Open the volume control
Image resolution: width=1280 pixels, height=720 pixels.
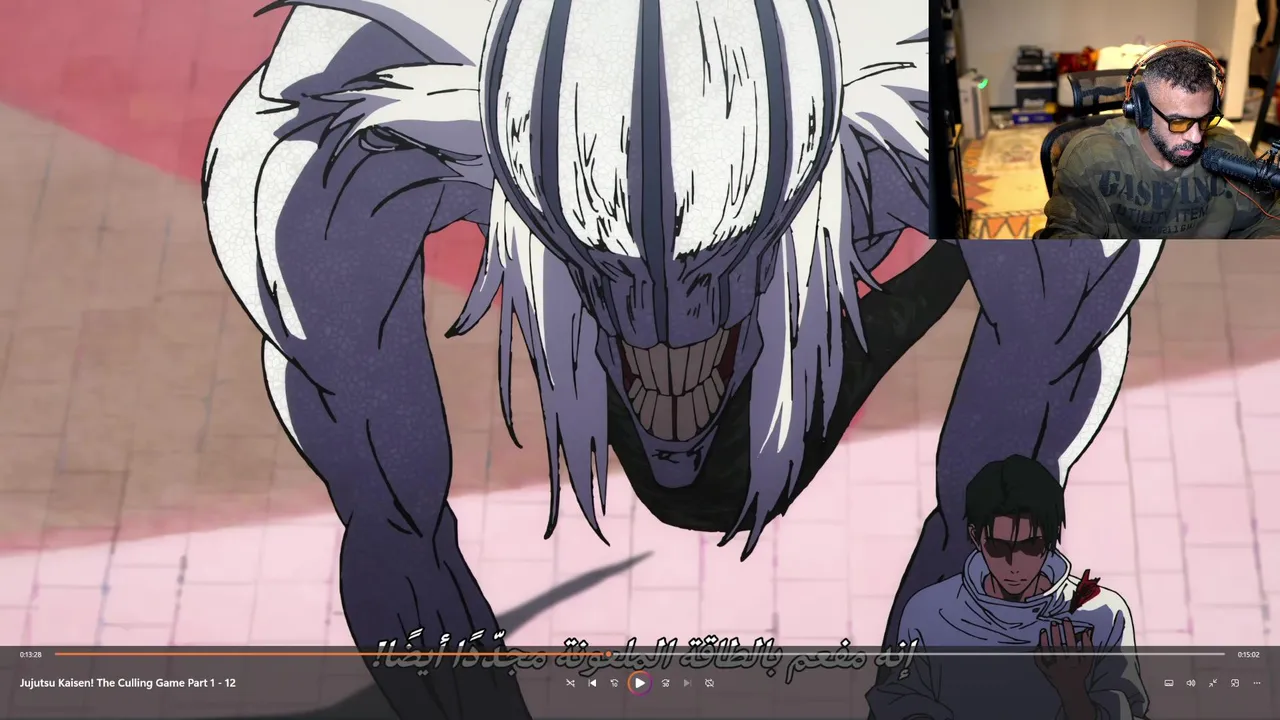[1190, 683]
